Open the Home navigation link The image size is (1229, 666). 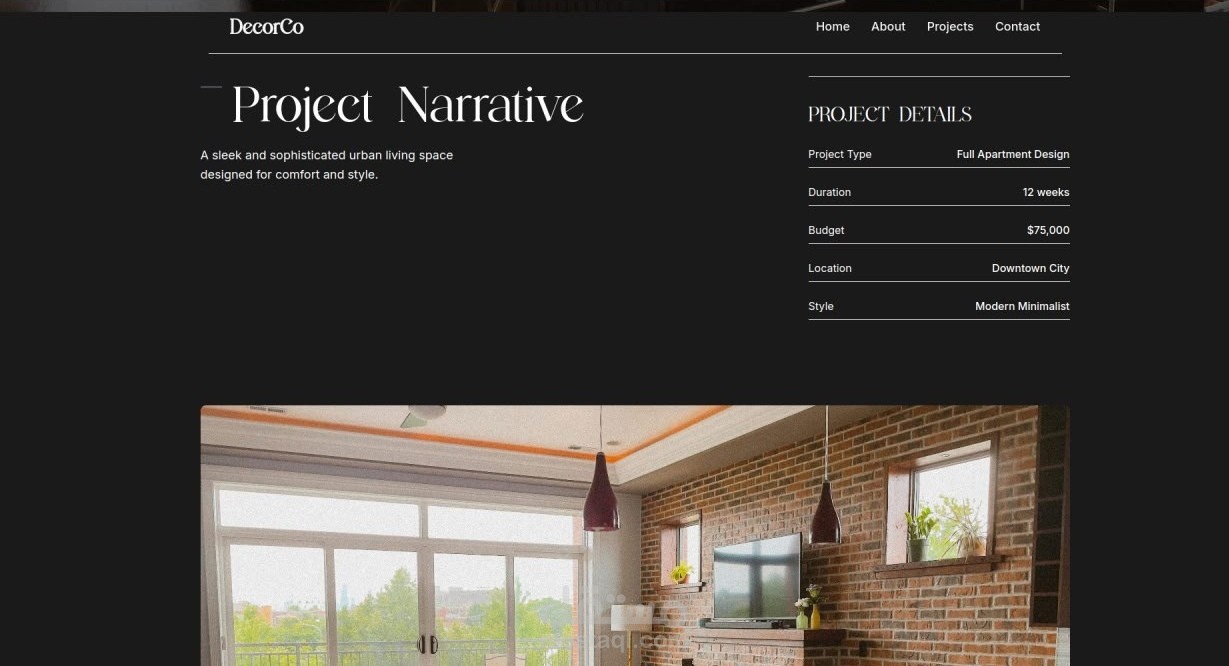point(832,26)
